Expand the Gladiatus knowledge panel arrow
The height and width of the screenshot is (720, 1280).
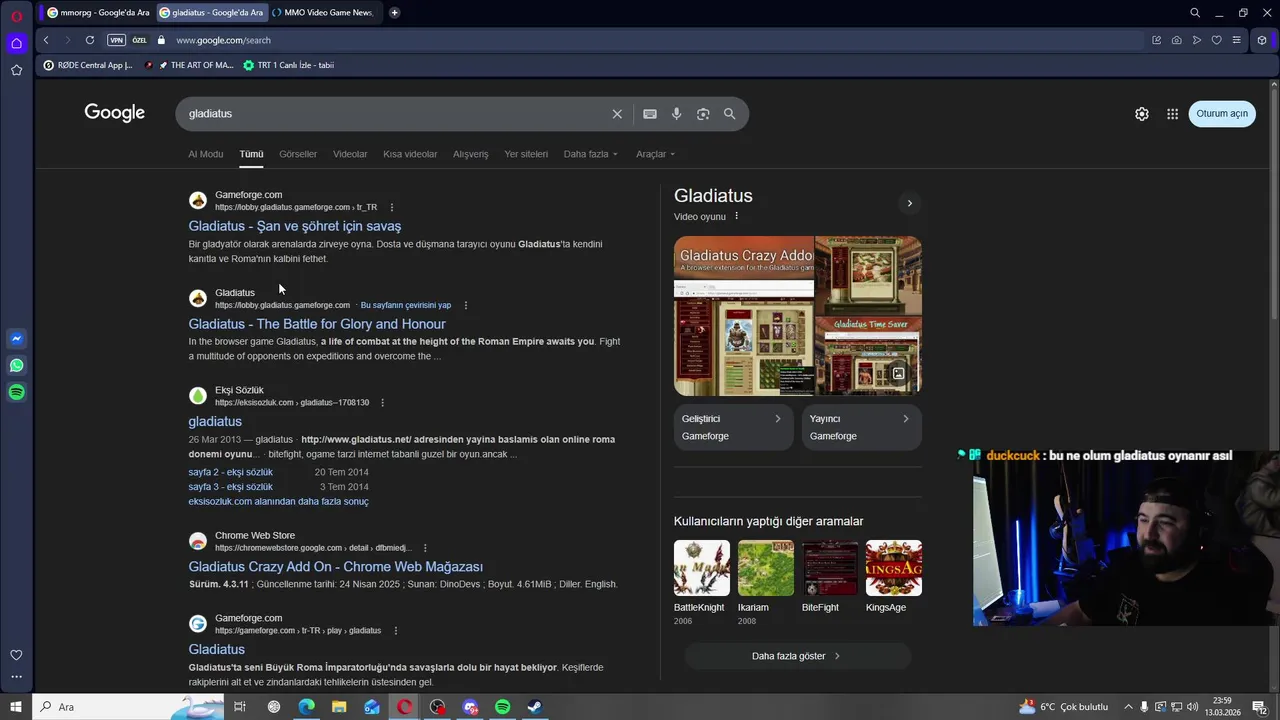coord(909,203)
